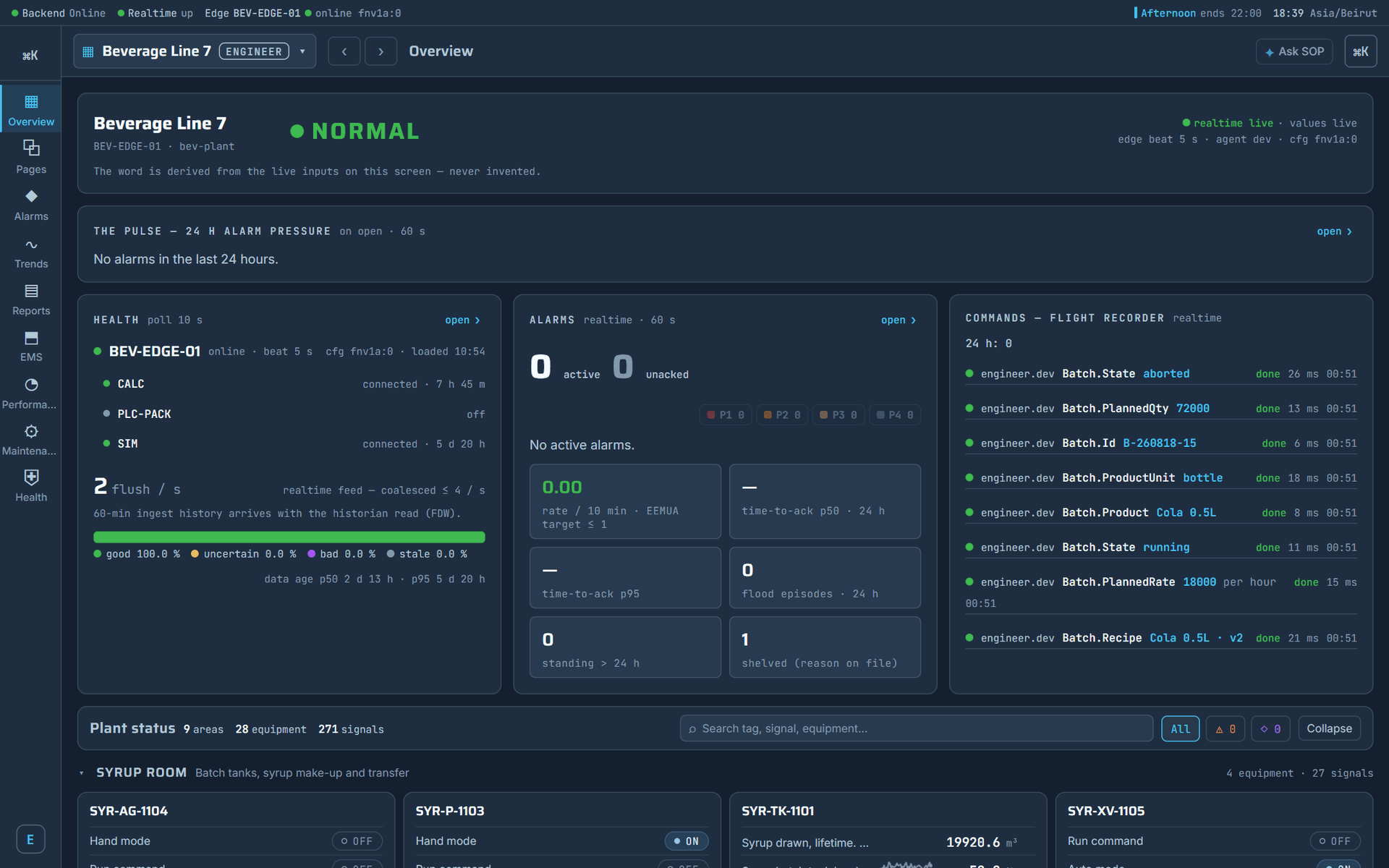Open the Alarms sidebar diamond icon
The image size is (1389, 868).
pyautogui.click(x=31, y=196)
